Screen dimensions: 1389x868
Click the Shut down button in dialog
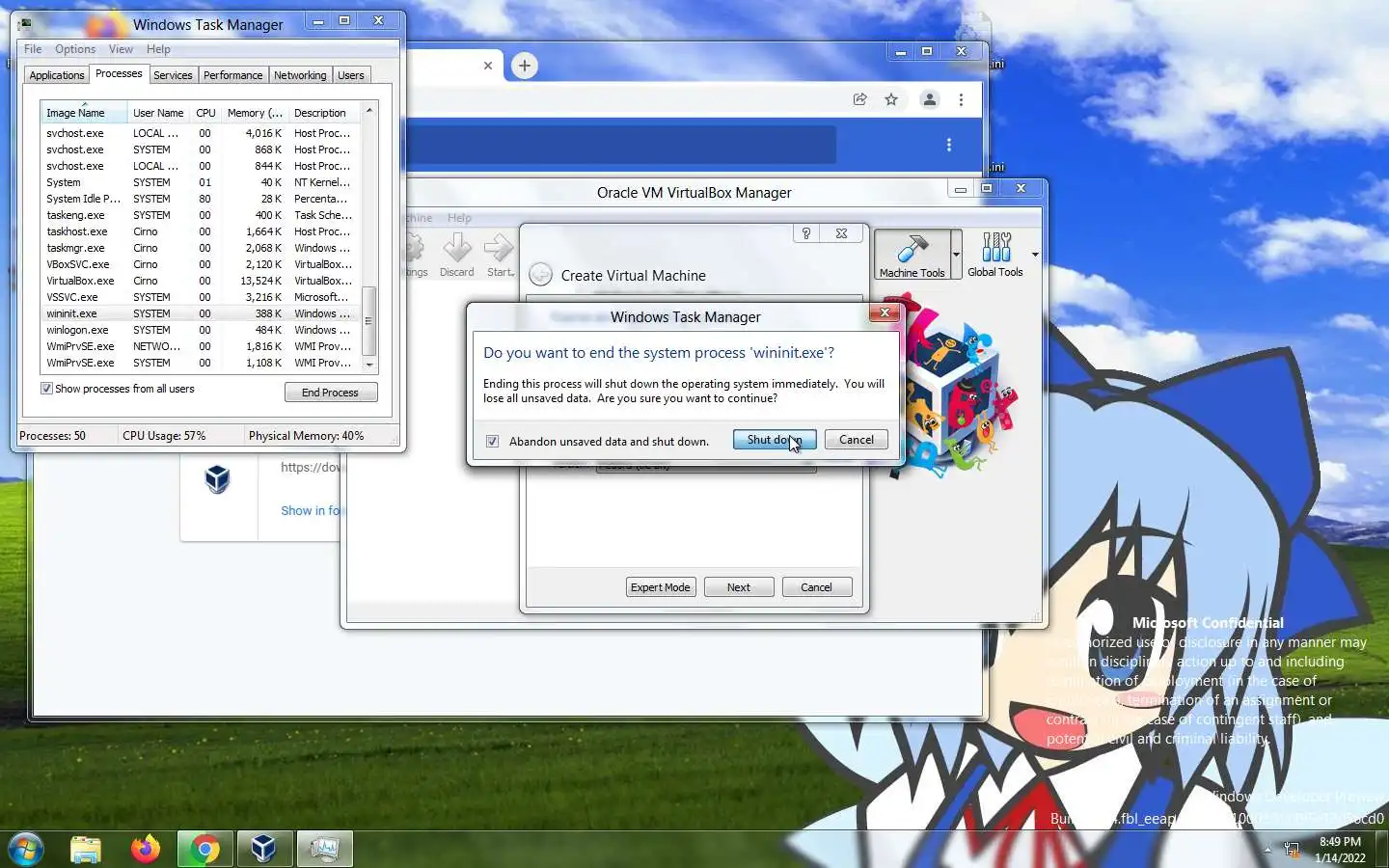click(x=775, y=440)
